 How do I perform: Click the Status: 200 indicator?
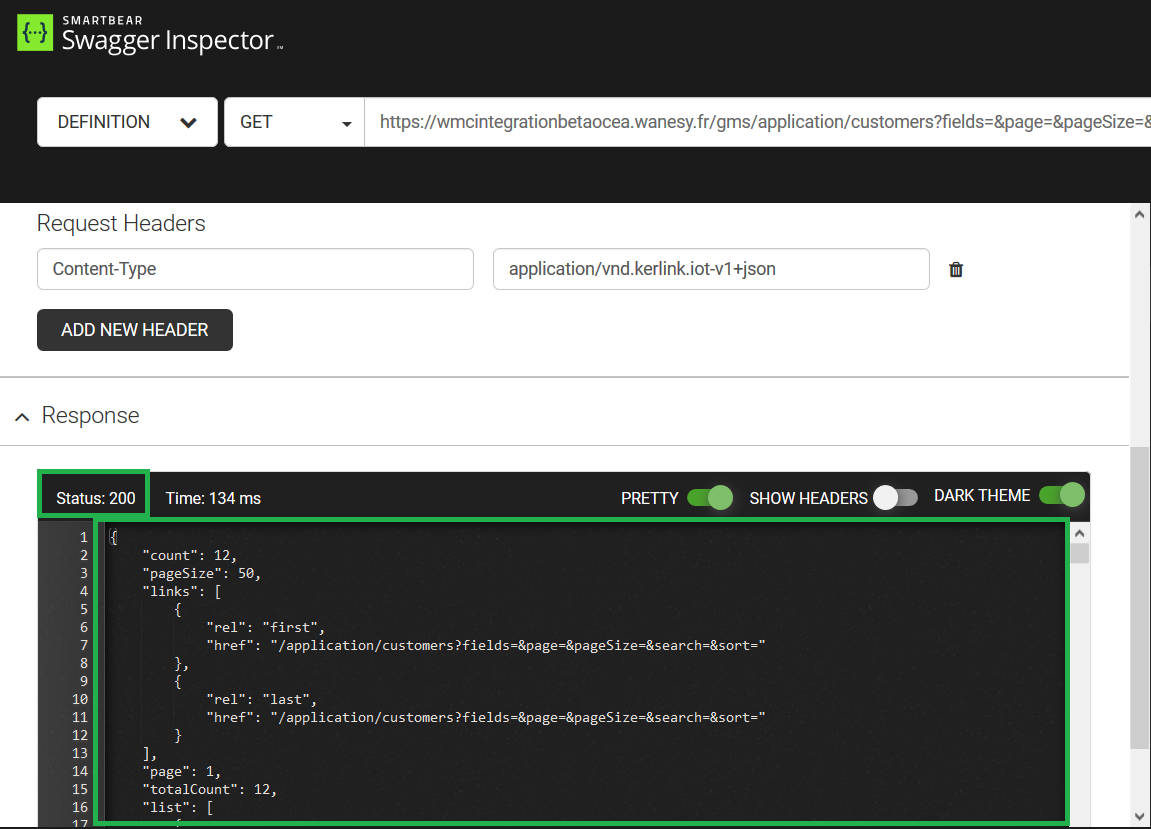[x=95, y=497]
